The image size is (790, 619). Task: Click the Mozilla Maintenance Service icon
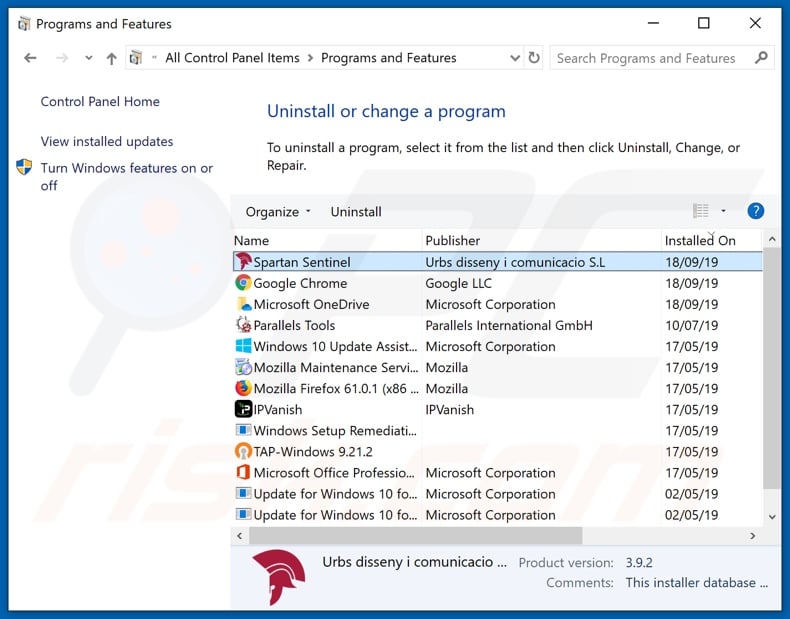243,367
